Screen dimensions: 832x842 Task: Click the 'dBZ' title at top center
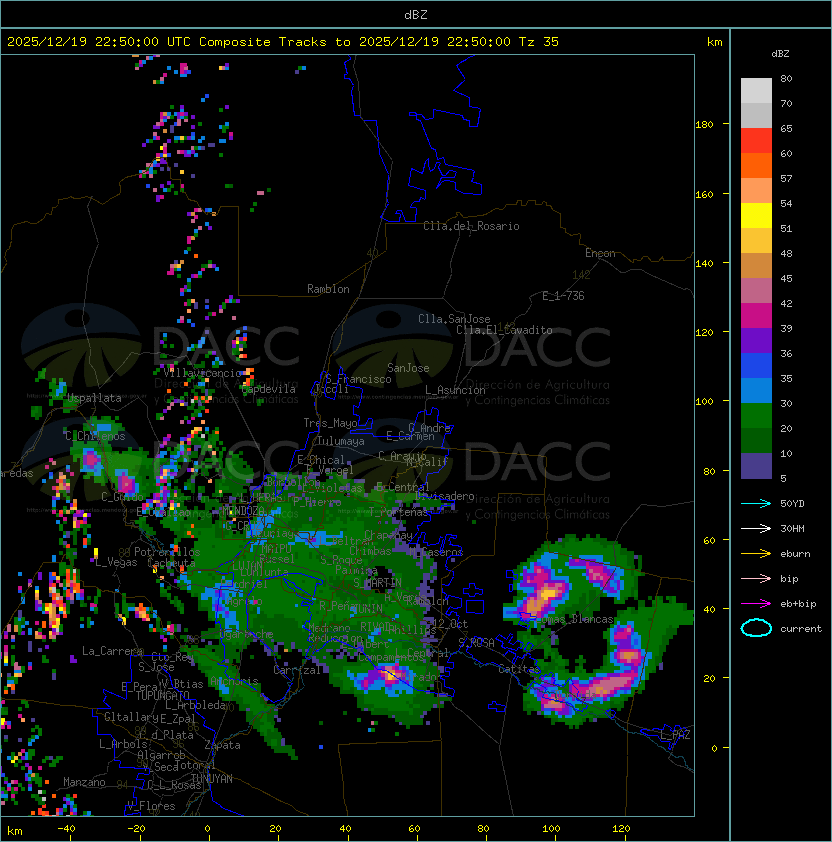[416, 14]
